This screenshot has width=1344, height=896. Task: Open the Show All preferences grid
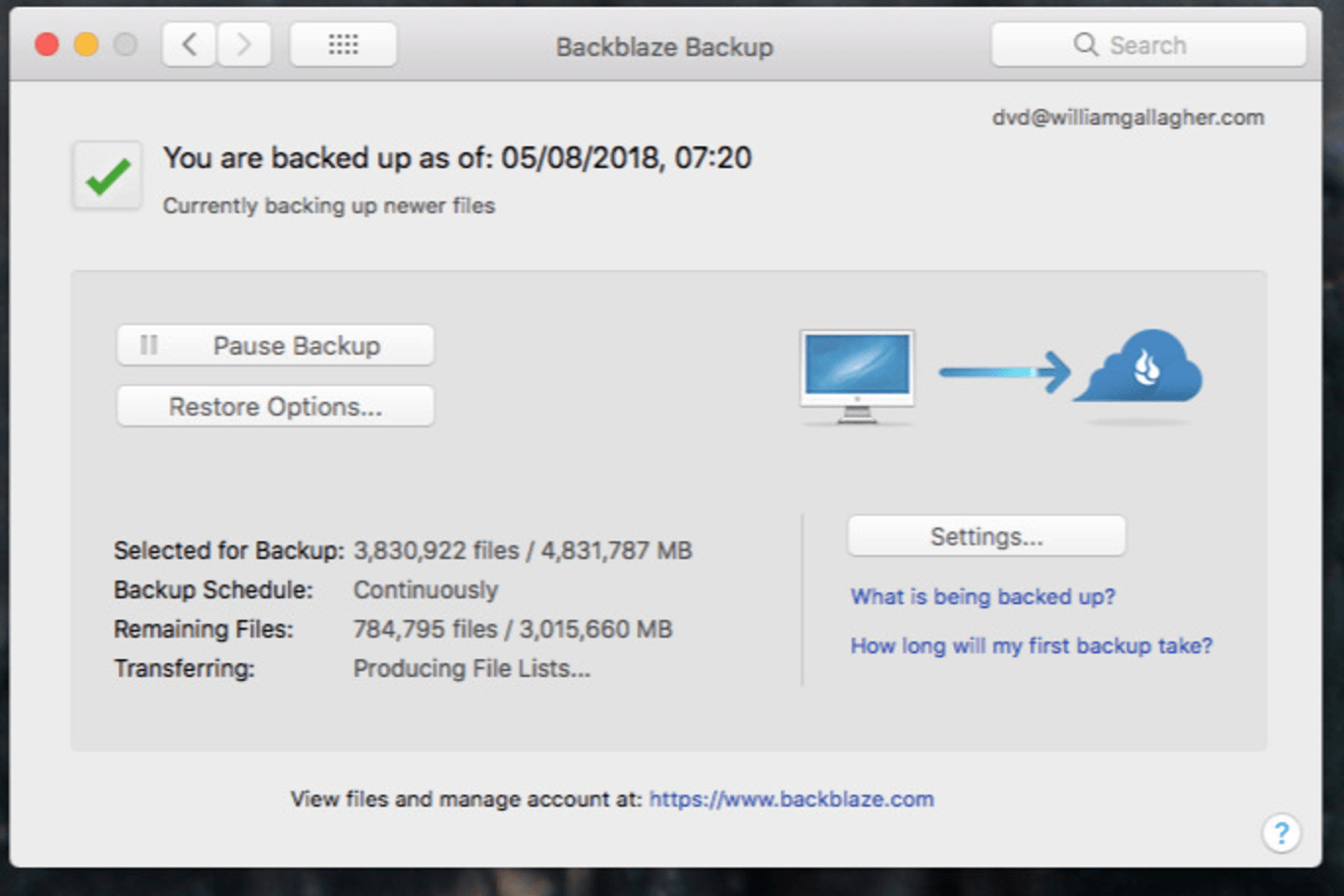343,45
